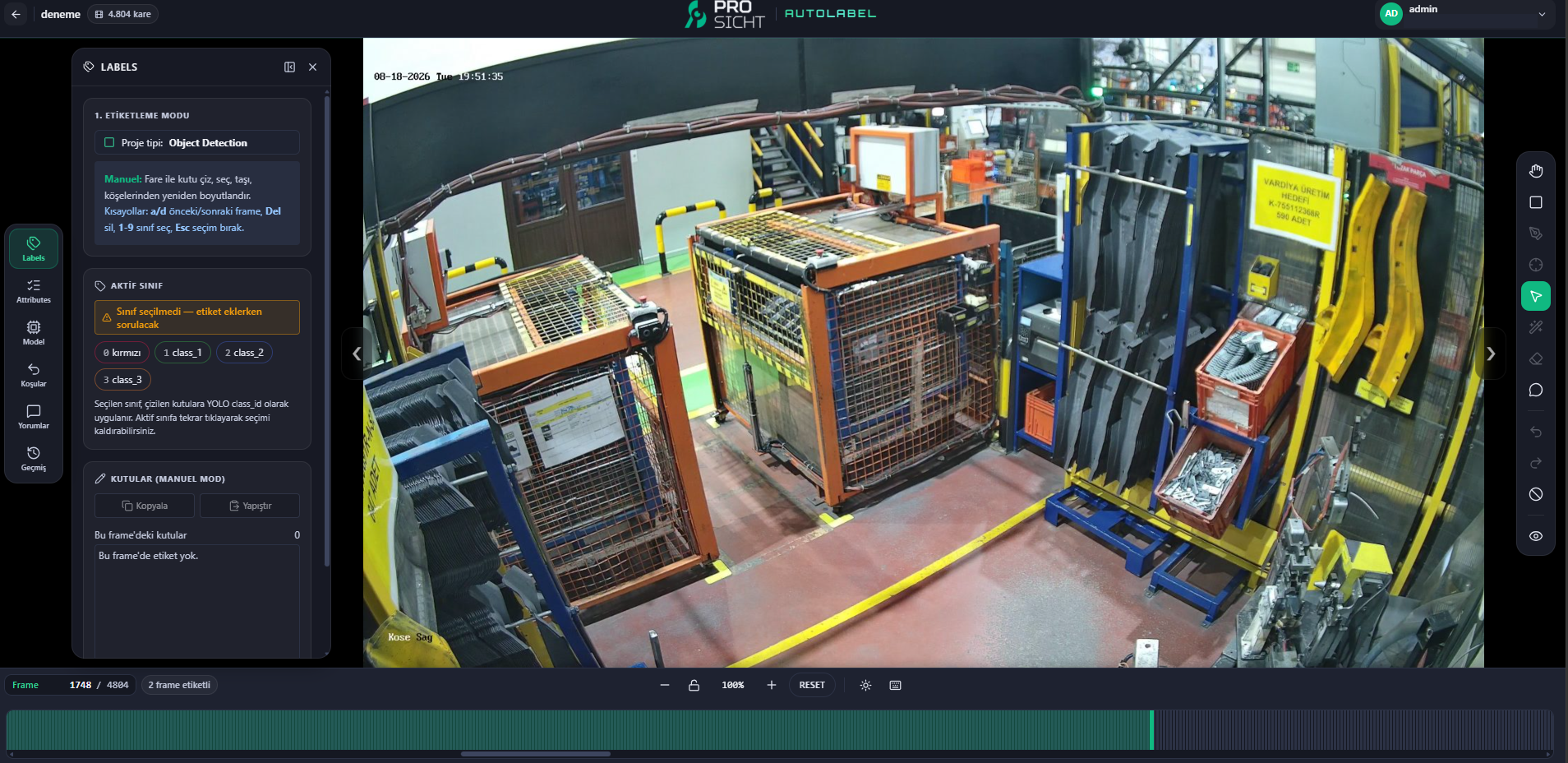Open the admin user dropdown
The image size is (1568, 763).
pos(1465,14)
